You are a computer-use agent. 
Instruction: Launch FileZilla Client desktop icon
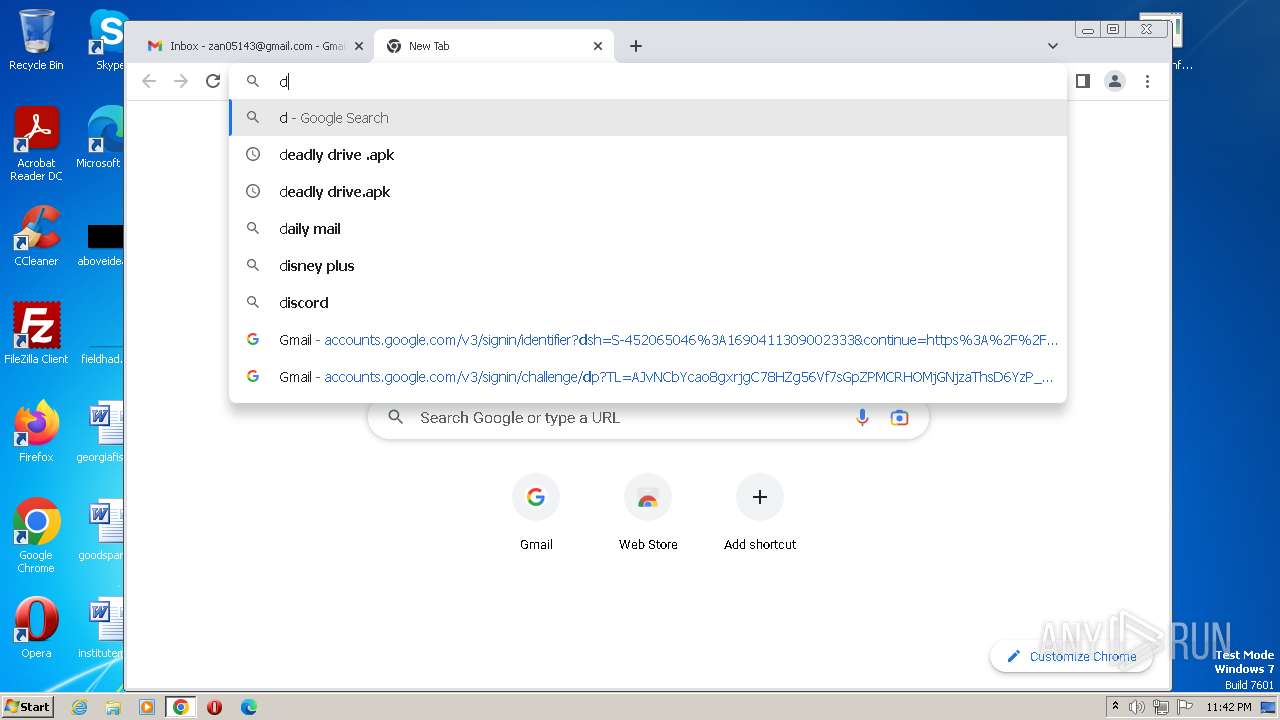[36, 334]
